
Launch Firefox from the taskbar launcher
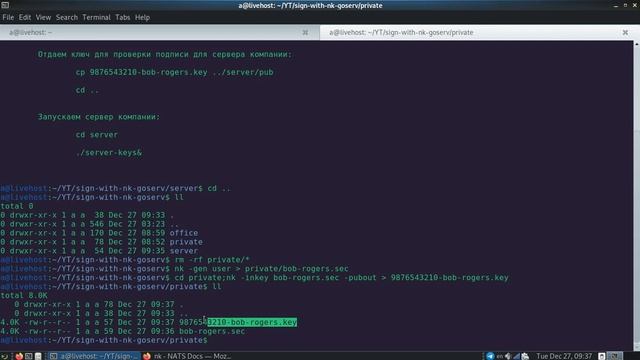(x=19, y=356)
